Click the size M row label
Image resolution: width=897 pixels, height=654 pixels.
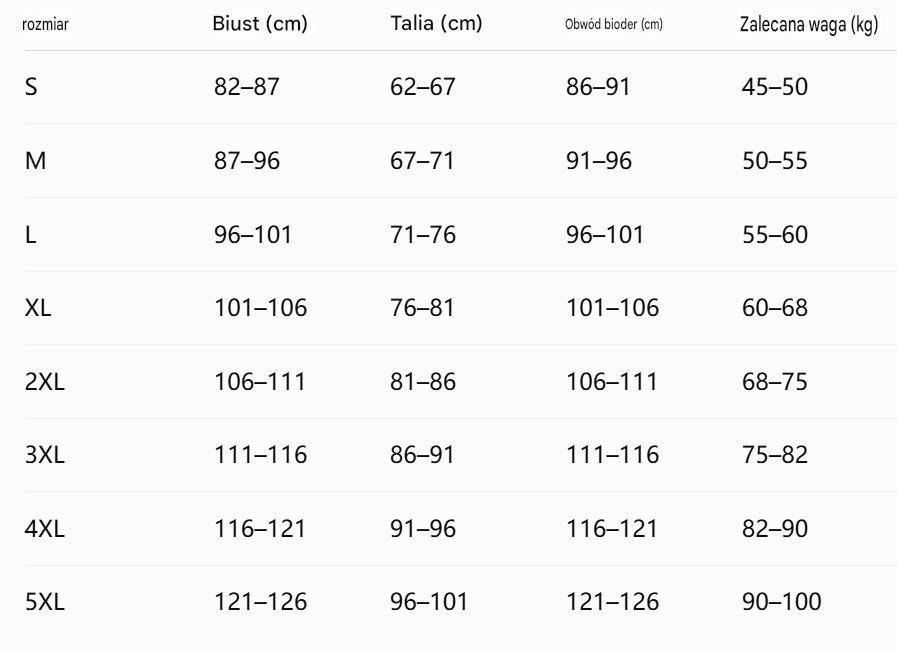click(x=35, y=161)
